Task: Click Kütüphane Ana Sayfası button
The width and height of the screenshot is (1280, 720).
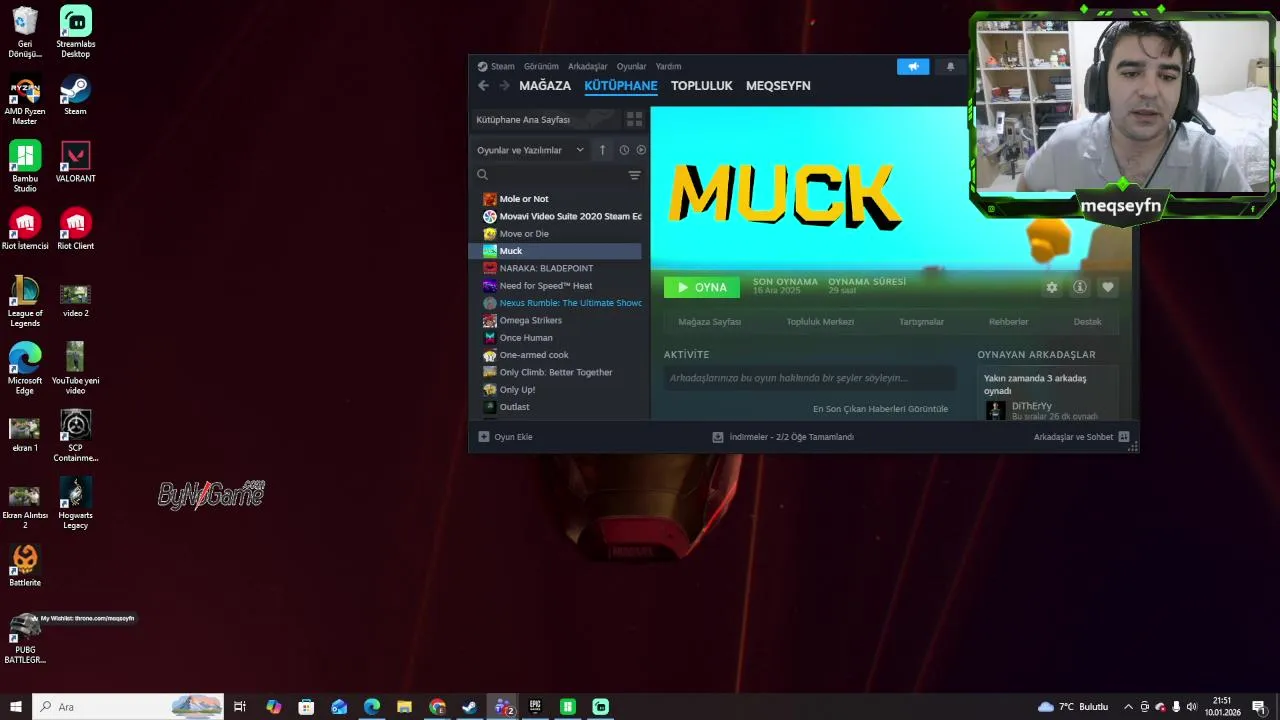Action: (547, 119)
